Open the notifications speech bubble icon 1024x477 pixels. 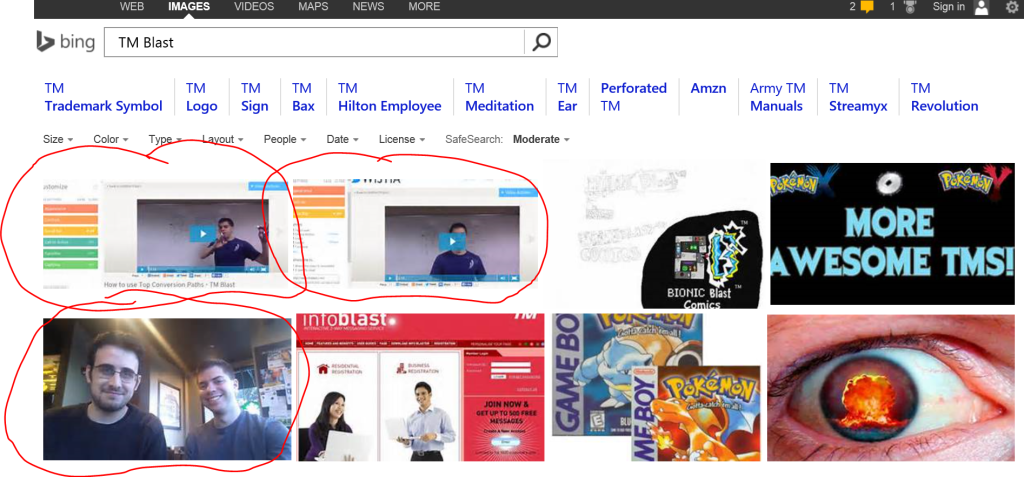coord(867,7)
